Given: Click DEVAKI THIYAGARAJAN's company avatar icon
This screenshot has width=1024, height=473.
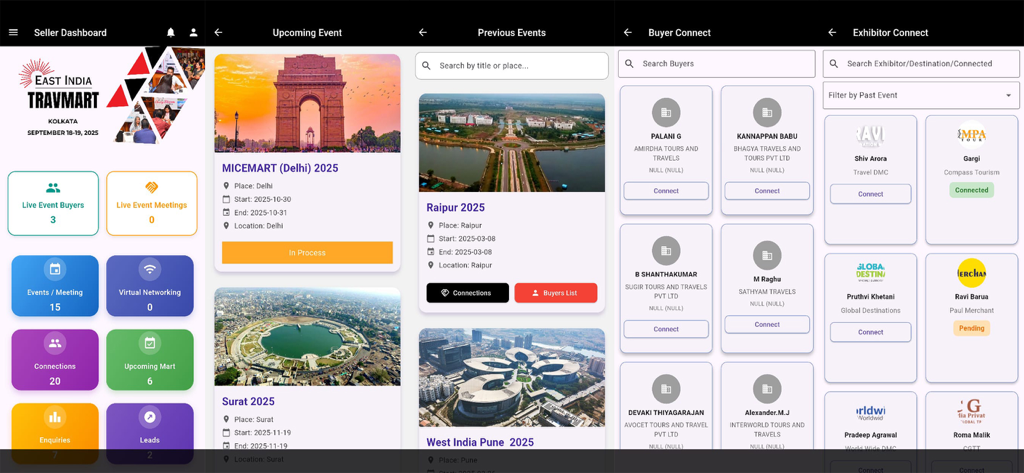Looking at the screenshot, I should coord(666,389).
